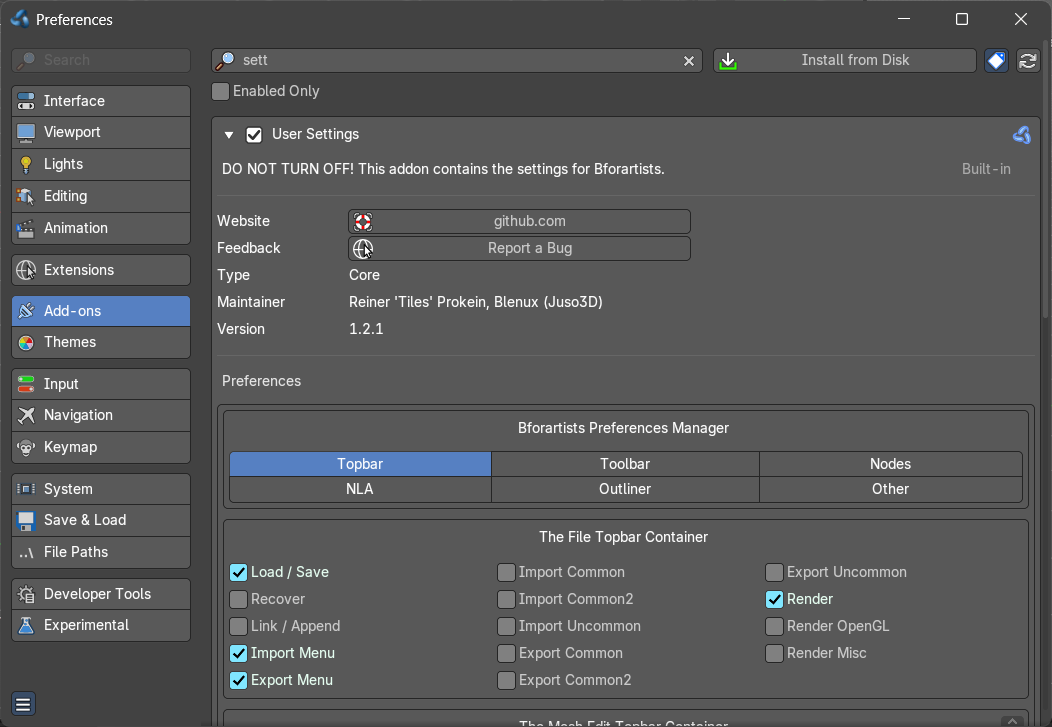Viewport: 1052px width, 727px height.
Task: Enable the Link / Append checkbox
Action: [x=238, y=626]
